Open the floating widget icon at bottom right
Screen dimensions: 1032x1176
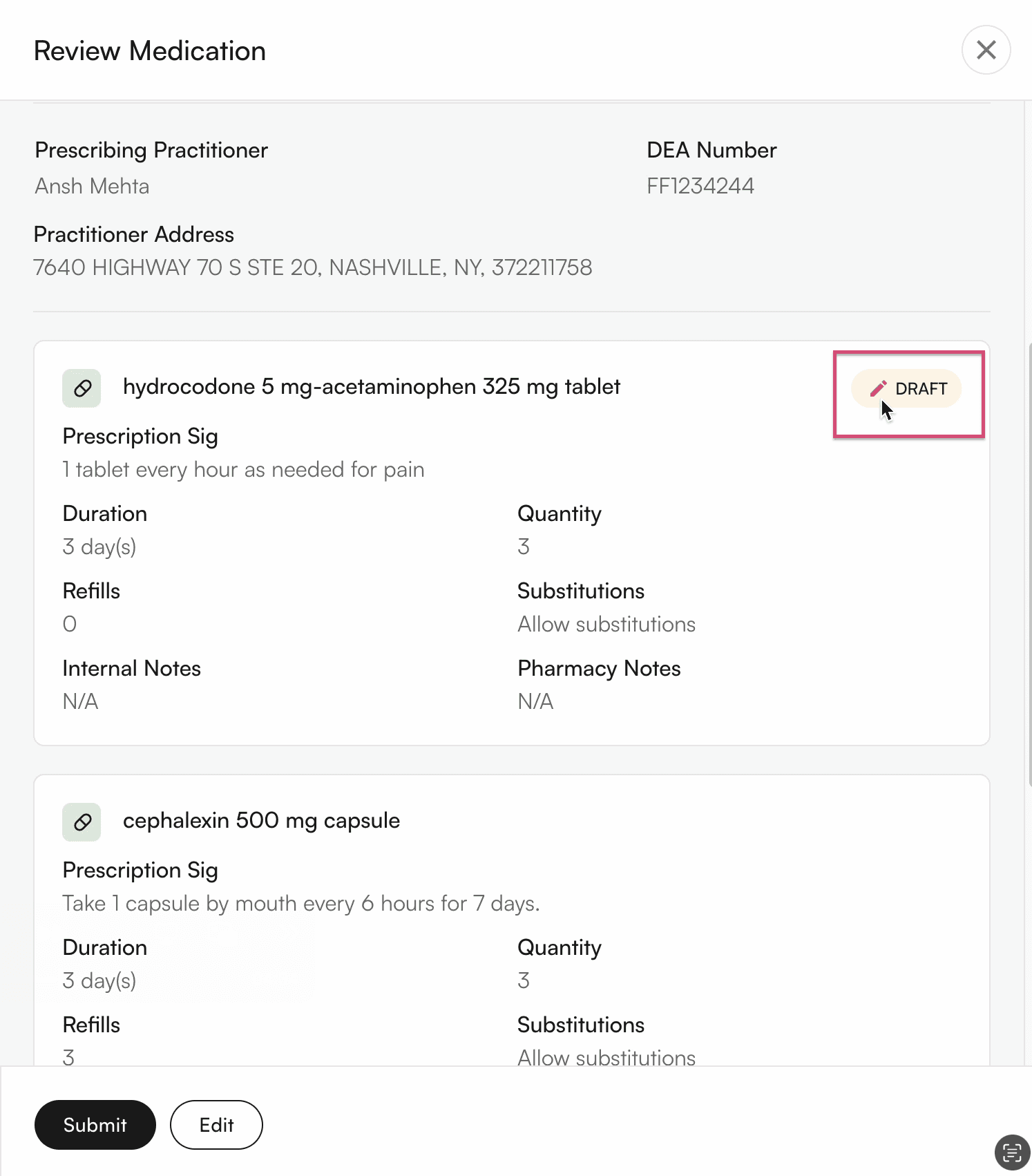pyautogui.click(x=1012, y=1153)
